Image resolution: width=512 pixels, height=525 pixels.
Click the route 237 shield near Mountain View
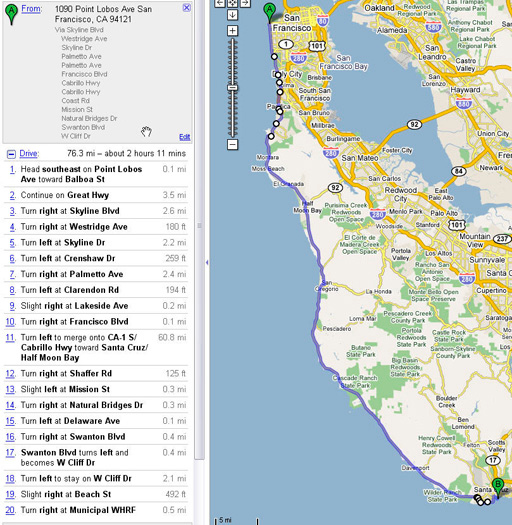click(x=502, y=239)
